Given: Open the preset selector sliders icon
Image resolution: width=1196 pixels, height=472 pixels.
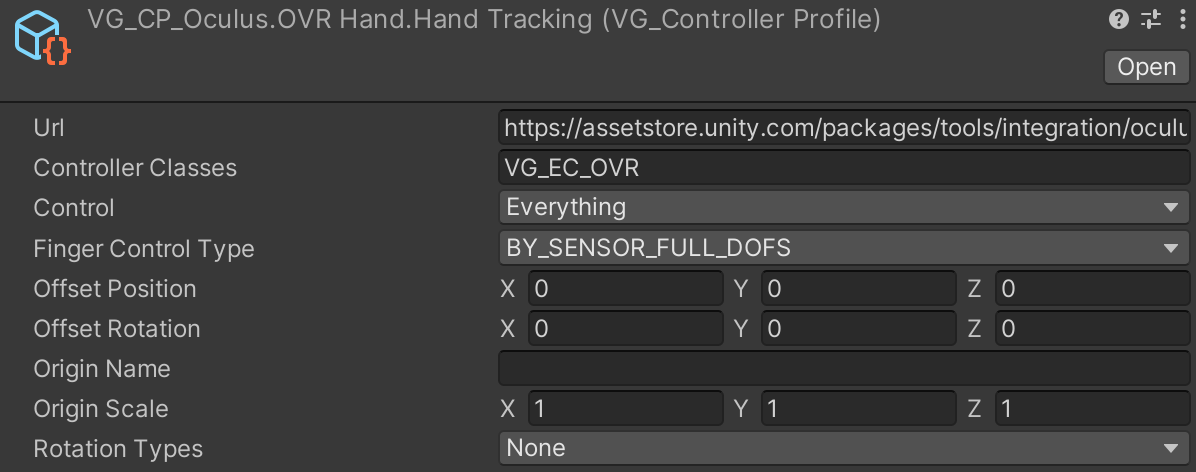Looking at the screenshot, I should pyautogui.click(x=1150, y=20).
